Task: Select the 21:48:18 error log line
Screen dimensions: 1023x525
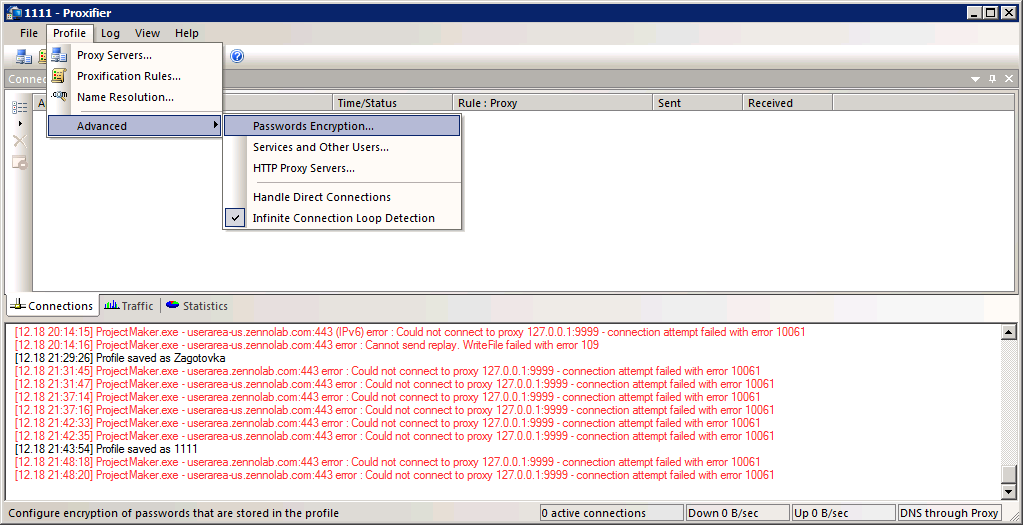Action: coord(388,462)
